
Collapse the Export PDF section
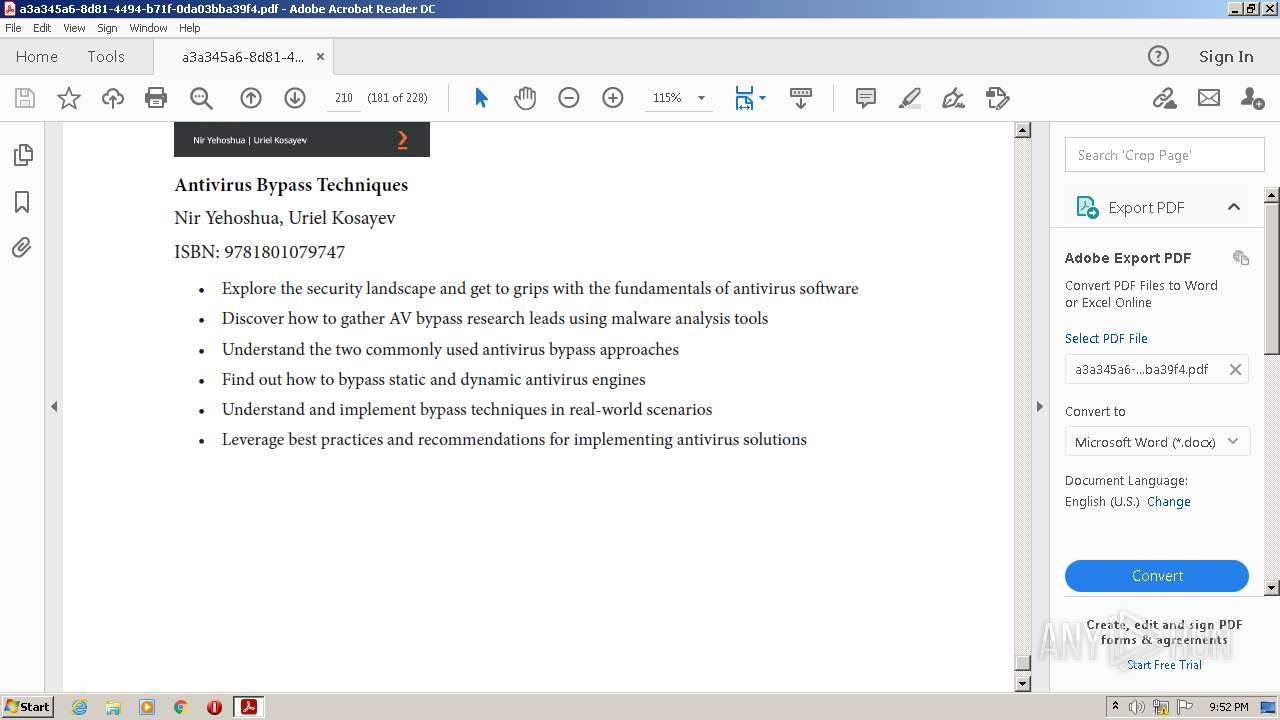tap(1234, 207)
